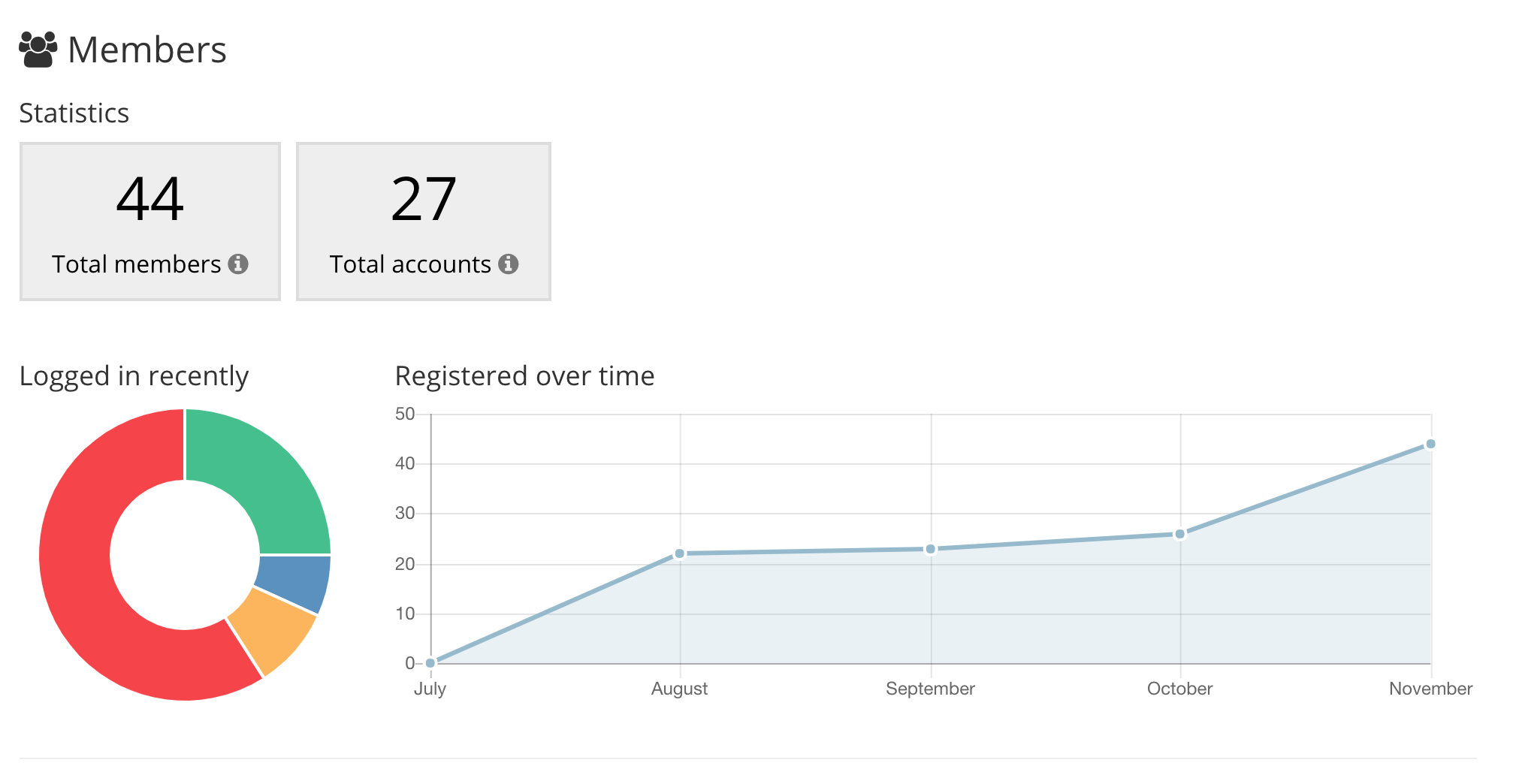Click the October data point on chart
The height and width of the screenshot is (784, 1513).
tap(1180, 534)
